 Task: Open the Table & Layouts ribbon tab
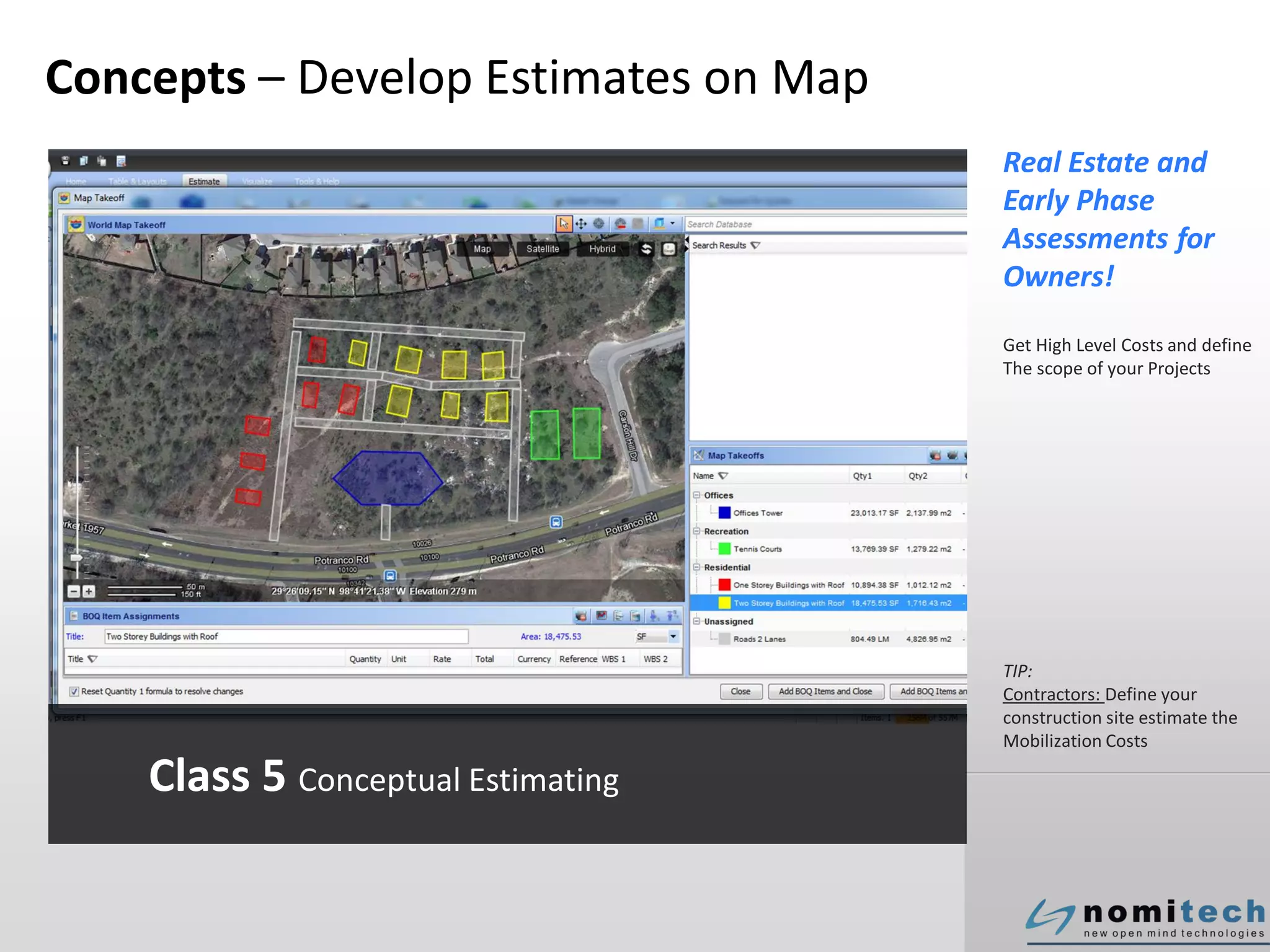tap(138, 181)
